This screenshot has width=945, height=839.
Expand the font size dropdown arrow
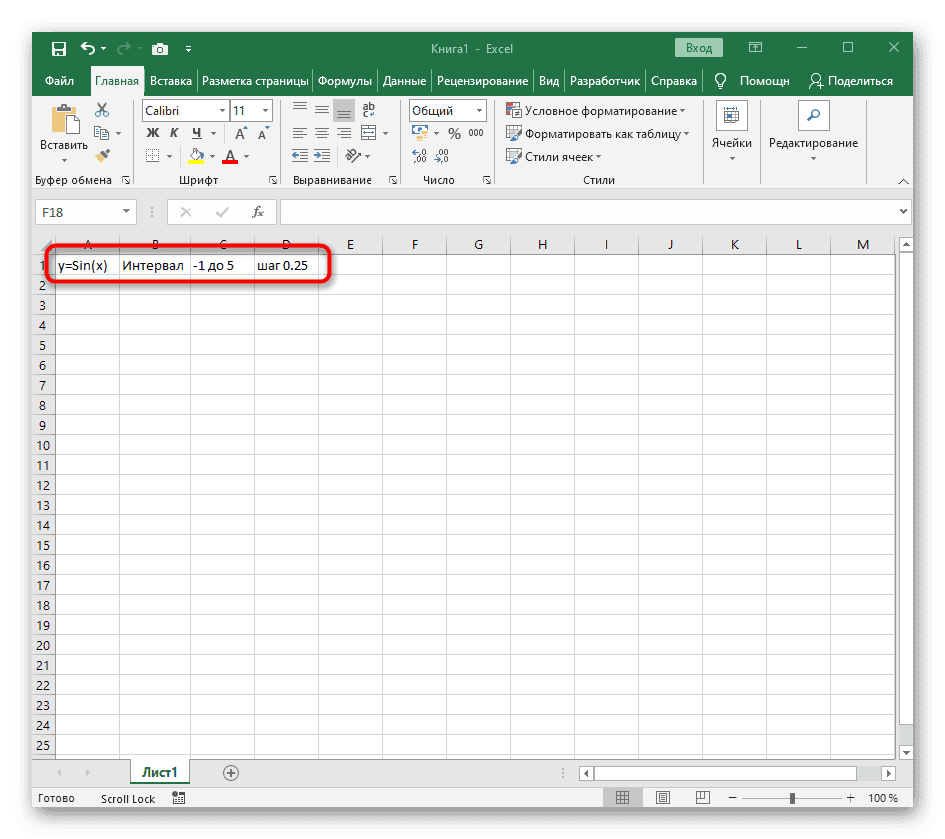point(264,110)
